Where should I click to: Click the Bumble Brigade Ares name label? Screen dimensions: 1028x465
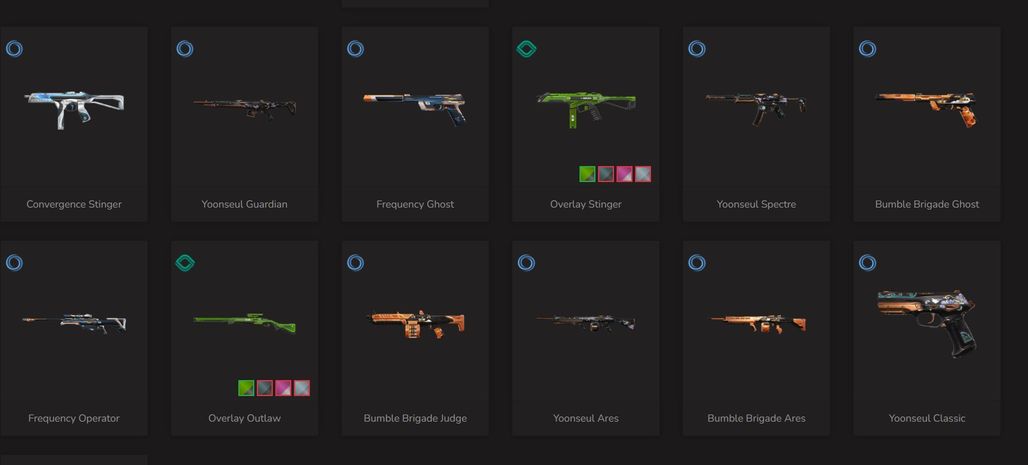(x=756, y=418)
